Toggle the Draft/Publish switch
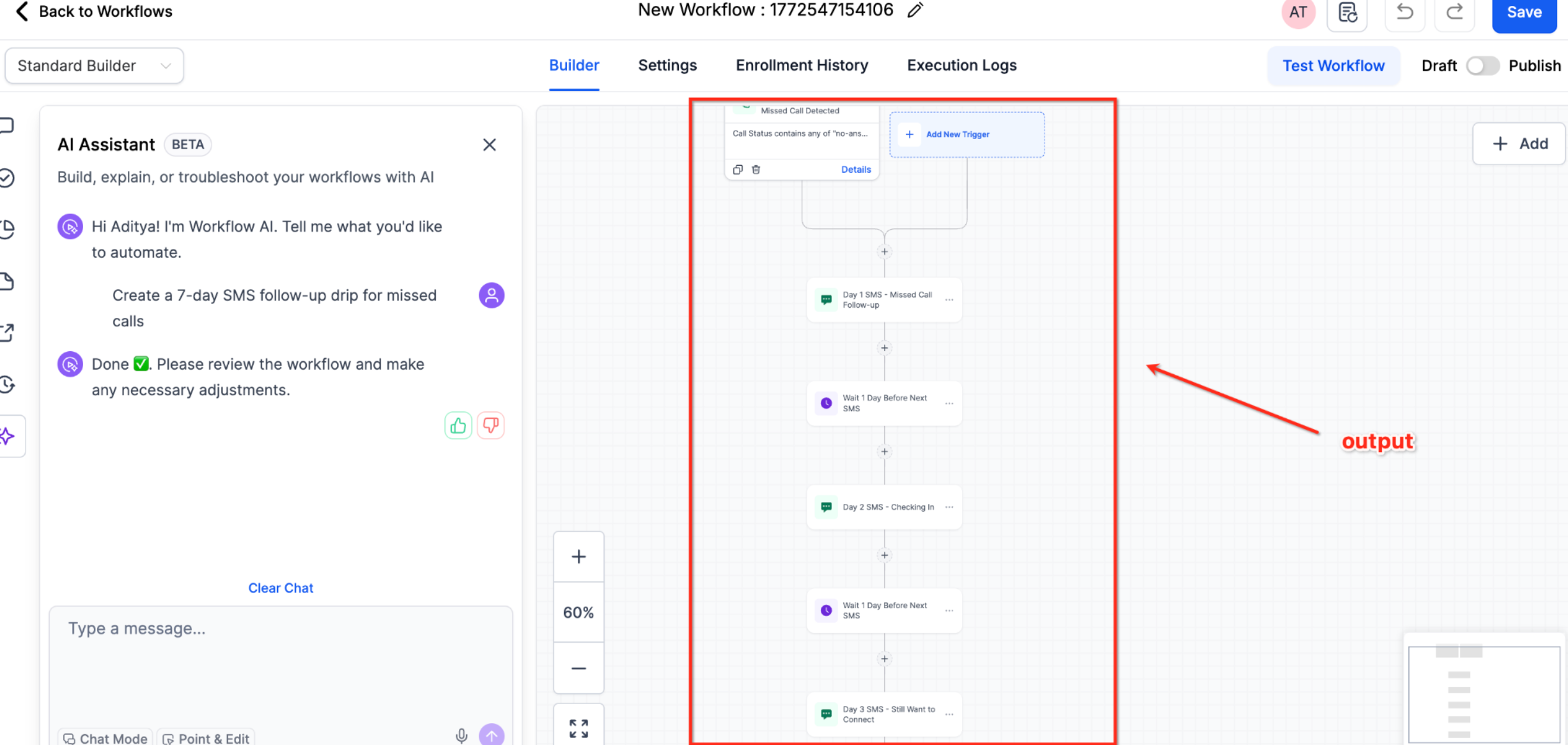Screen dimensions: 1568x745 1482,66
